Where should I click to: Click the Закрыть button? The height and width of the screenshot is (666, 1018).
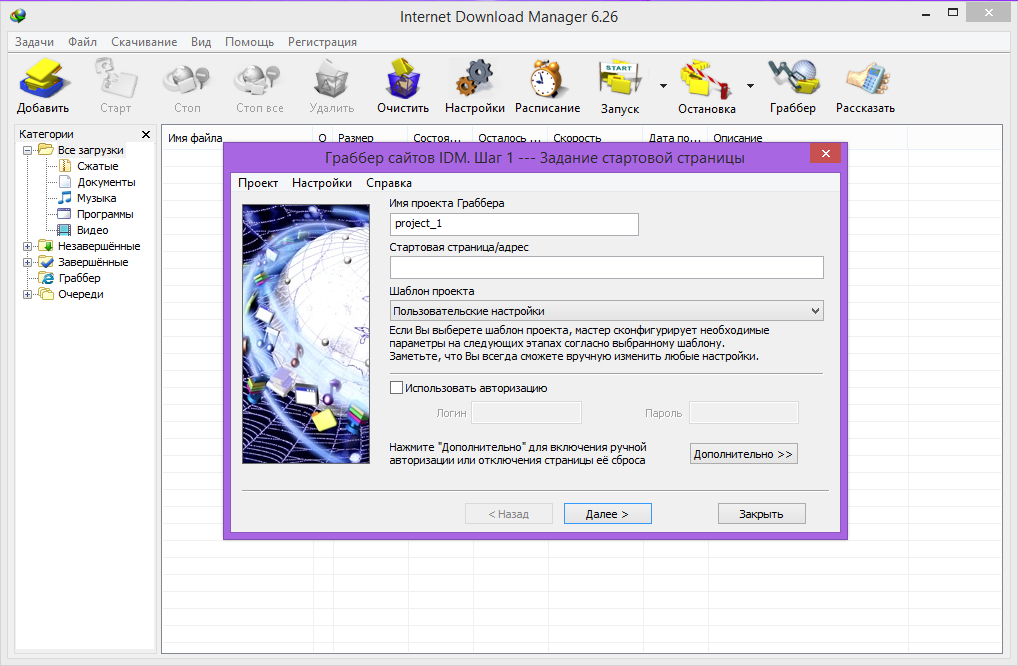click(762, 513)
